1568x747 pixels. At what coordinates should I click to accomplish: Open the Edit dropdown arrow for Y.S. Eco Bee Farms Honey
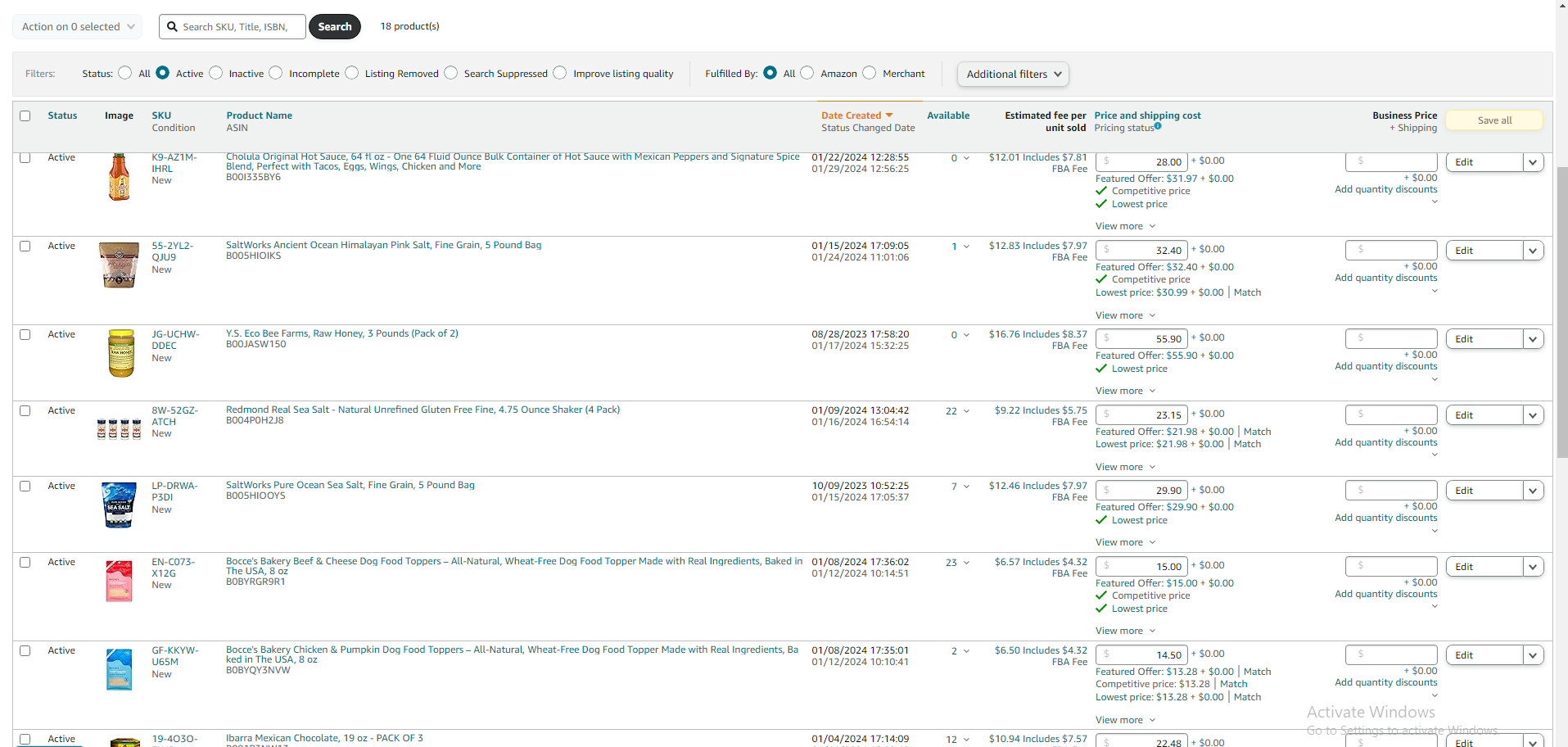[x=1533, y=339]
